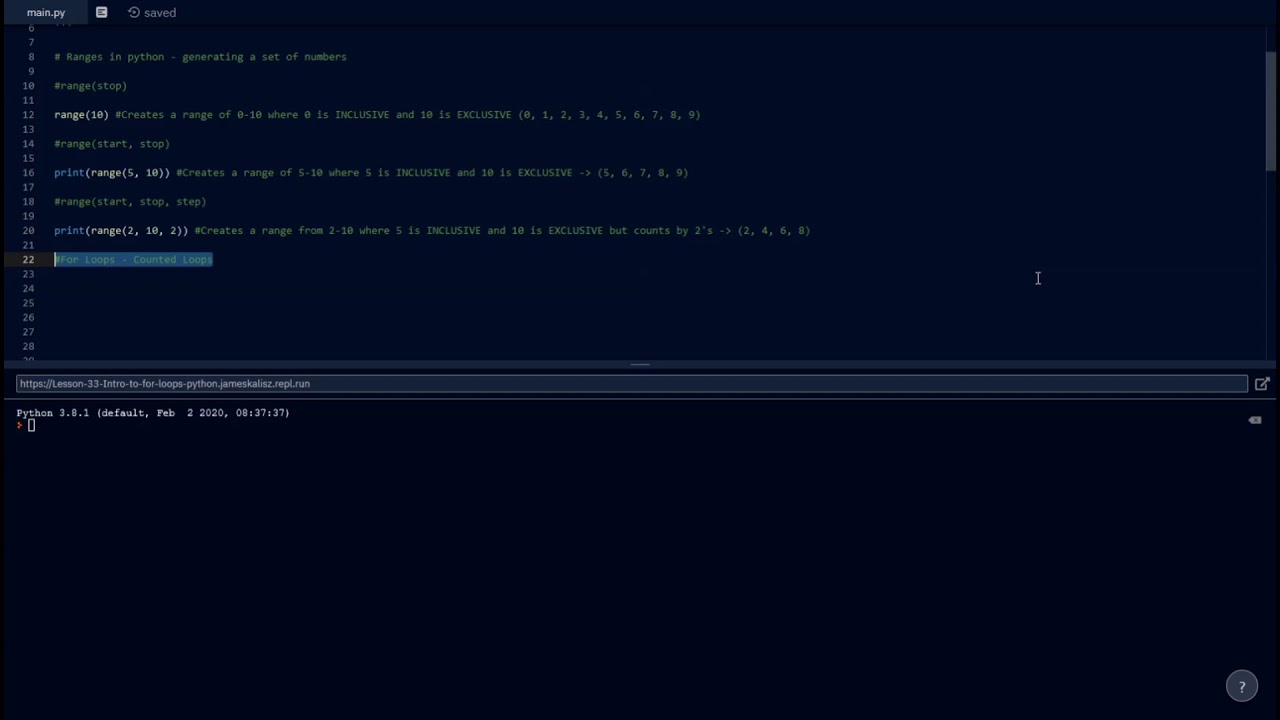
Task: Click the 'saved' status label
Action: tap(160, 13)
